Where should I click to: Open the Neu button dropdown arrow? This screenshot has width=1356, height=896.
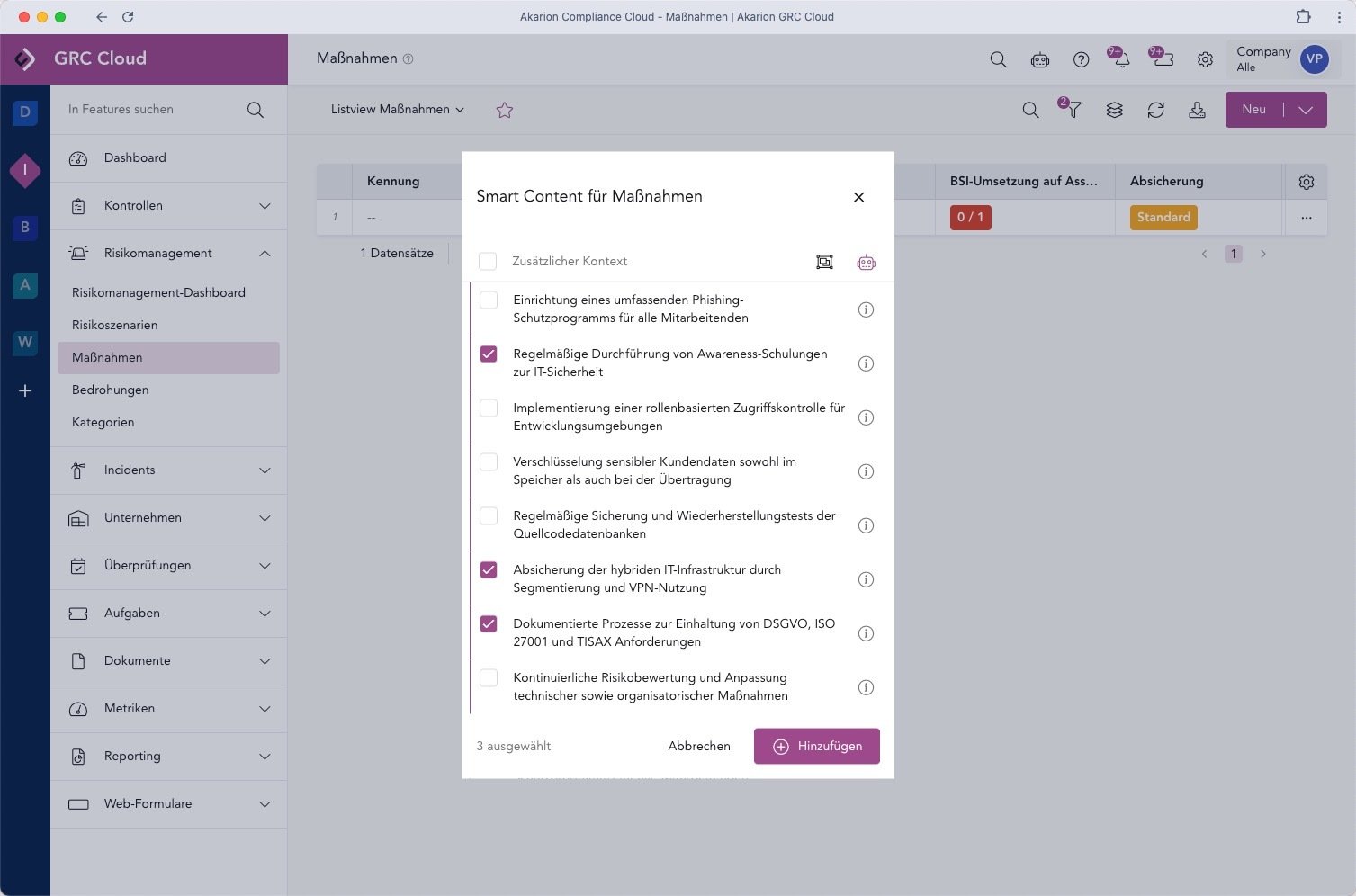coord(1306,110)
